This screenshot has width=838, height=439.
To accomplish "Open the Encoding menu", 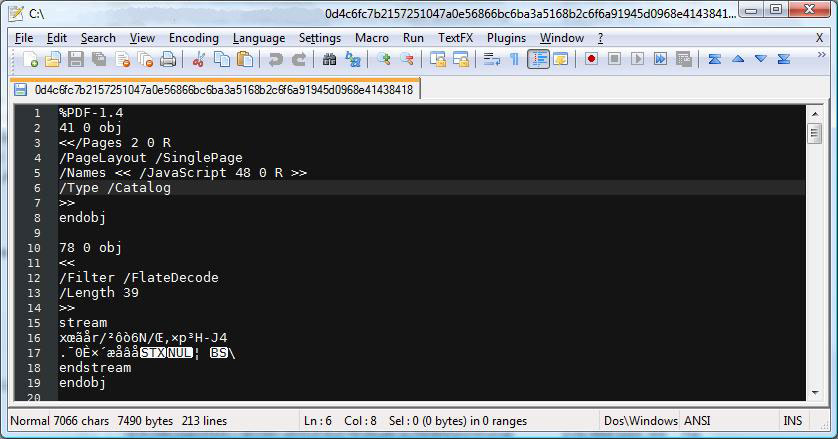I will point(193,38).
